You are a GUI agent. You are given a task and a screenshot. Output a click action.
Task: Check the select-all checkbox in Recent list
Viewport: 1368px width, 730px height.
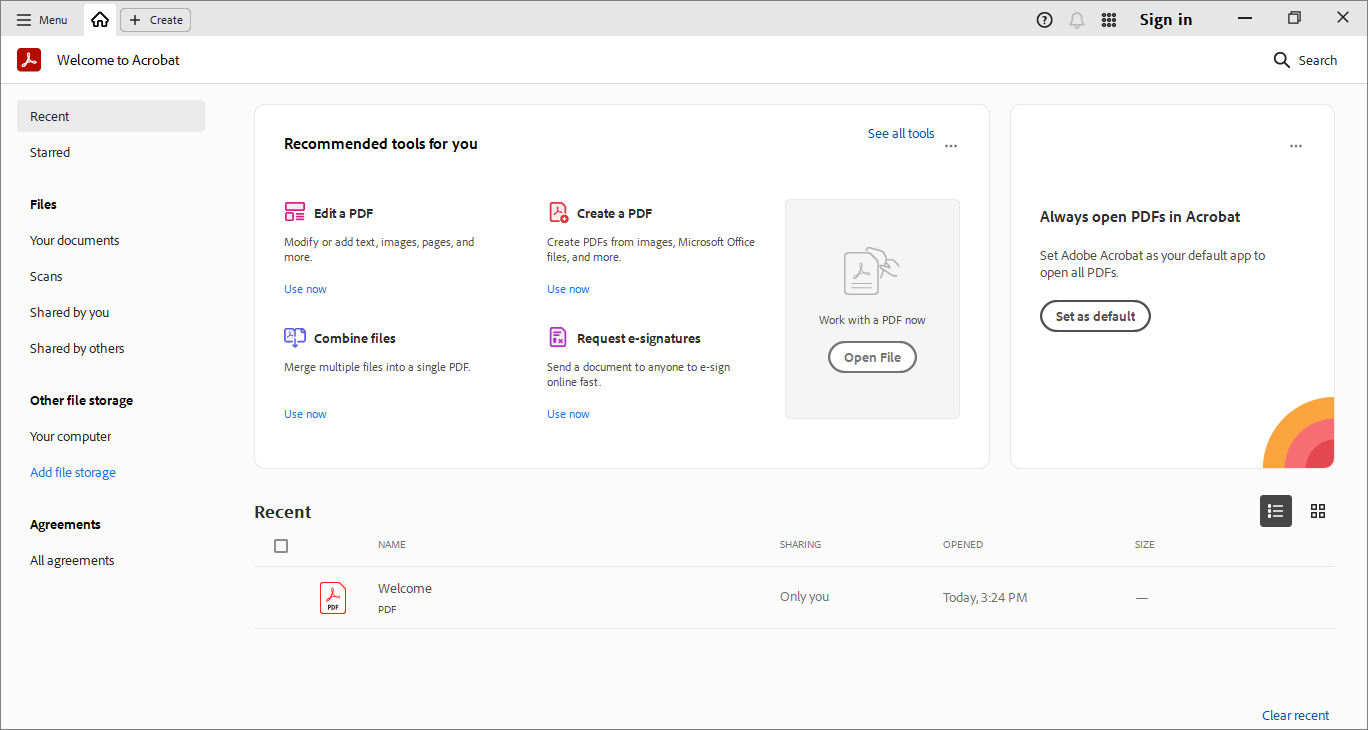point(281,546)
